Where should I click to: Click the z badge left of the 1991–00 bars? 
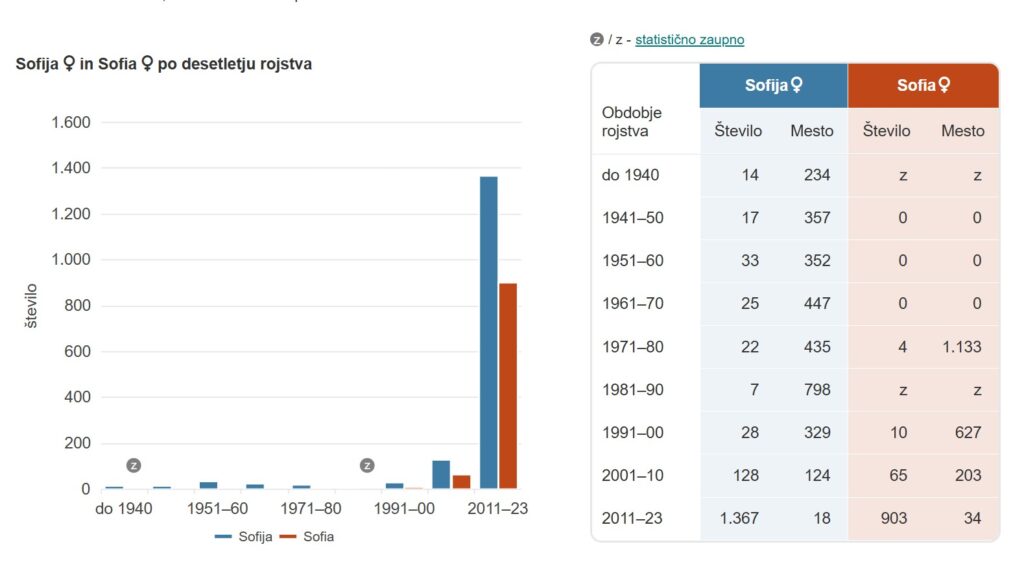click(367, 465)
